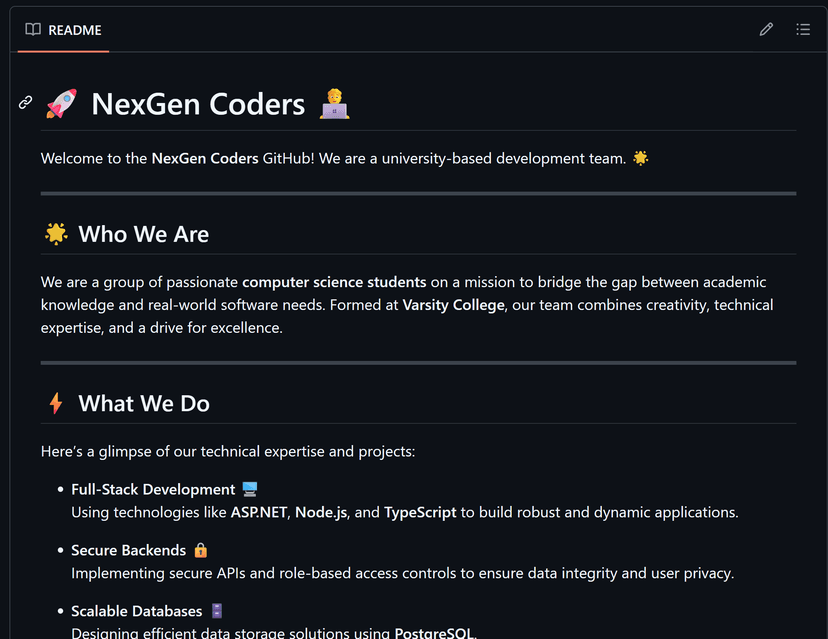Click the bold Varsity College text
828x639 pixels.
pyautogui.click(x=453, y=305)
